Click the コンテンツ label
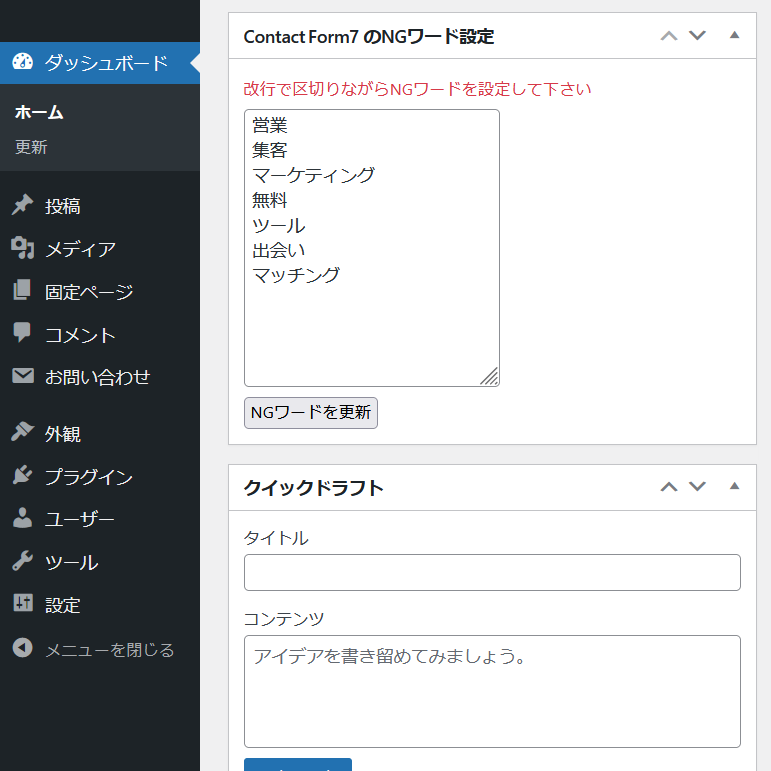Image resolution: width=771 pixels, height=771 pixels. pyautogui.click(x=284, y=619)
